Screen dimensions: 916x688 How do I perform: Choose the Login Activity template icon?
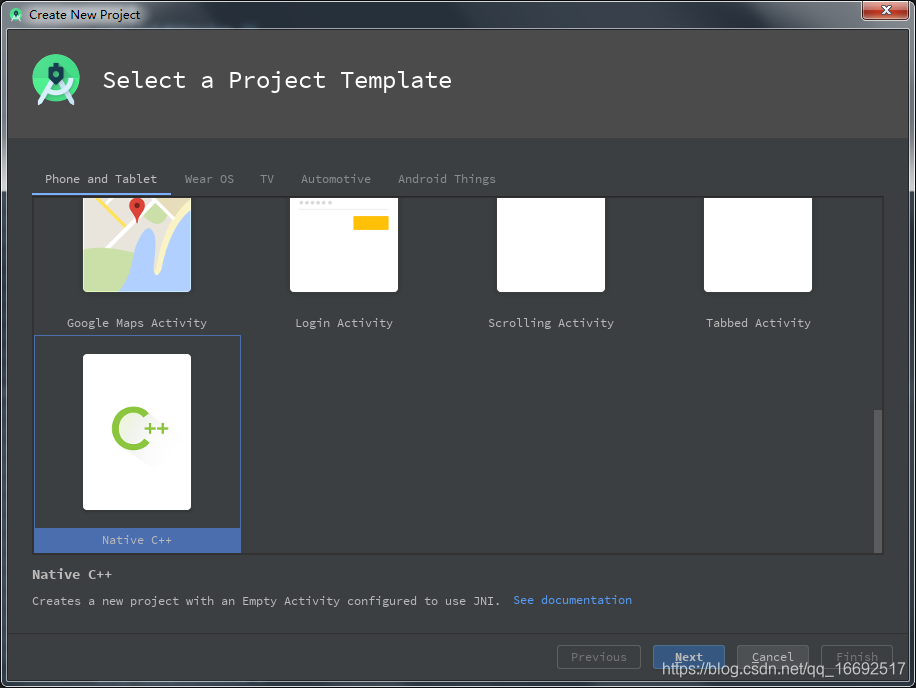tap(344, 244)
